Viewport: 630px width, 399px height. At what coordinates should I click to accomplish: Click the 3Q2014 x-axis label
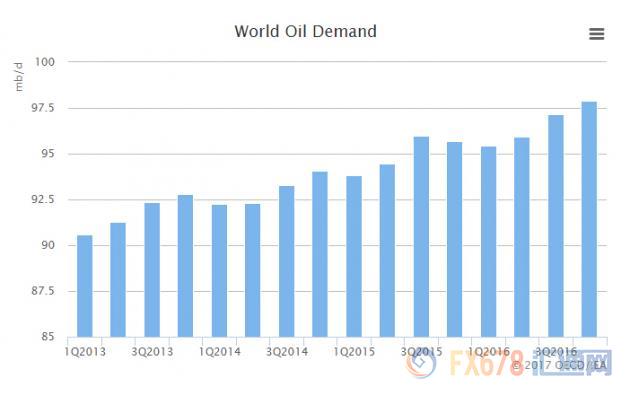click(287, 352)
